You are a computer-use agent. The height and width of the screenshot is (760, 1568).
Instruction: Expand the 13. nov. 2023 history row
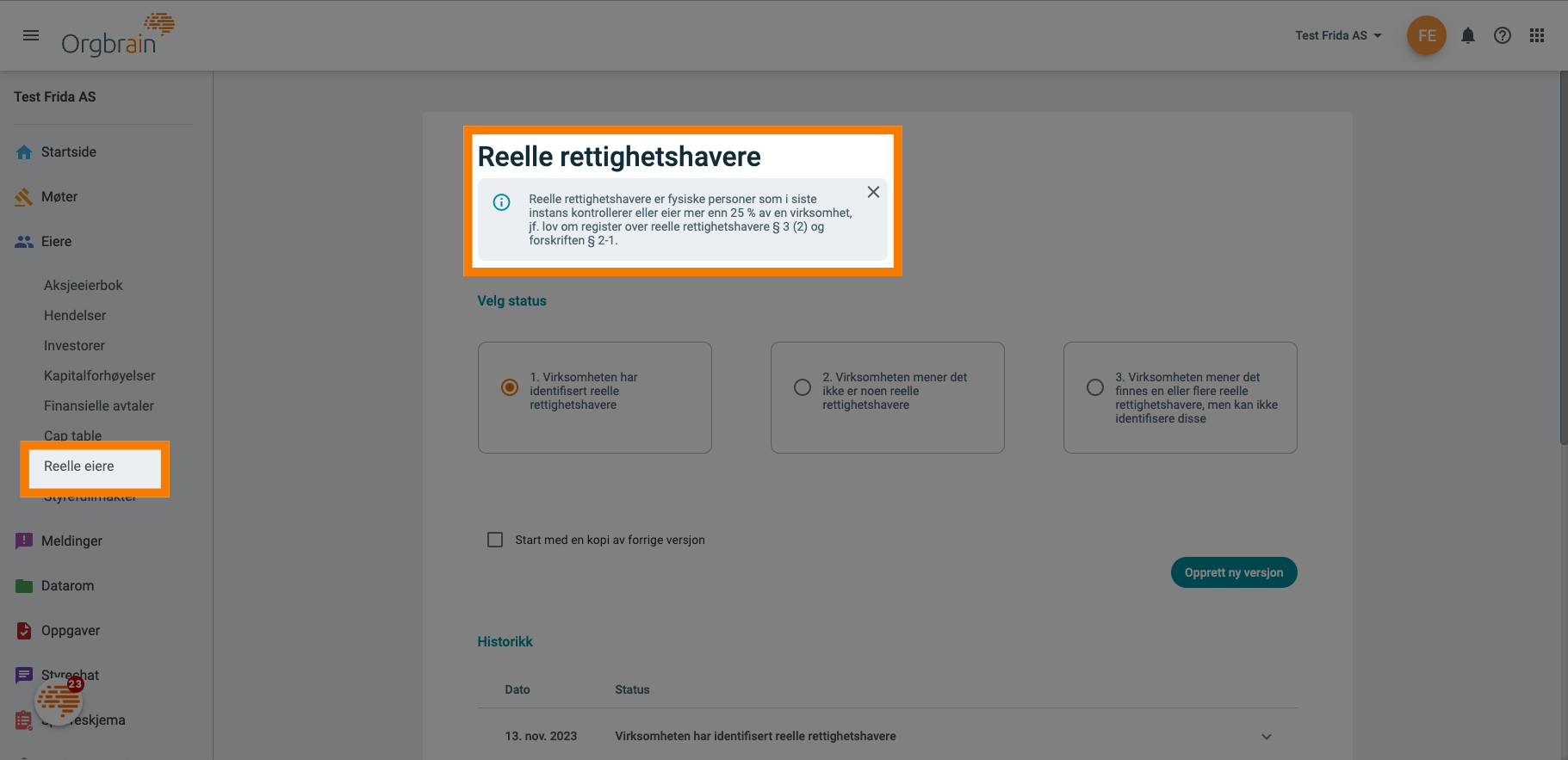1266,737
